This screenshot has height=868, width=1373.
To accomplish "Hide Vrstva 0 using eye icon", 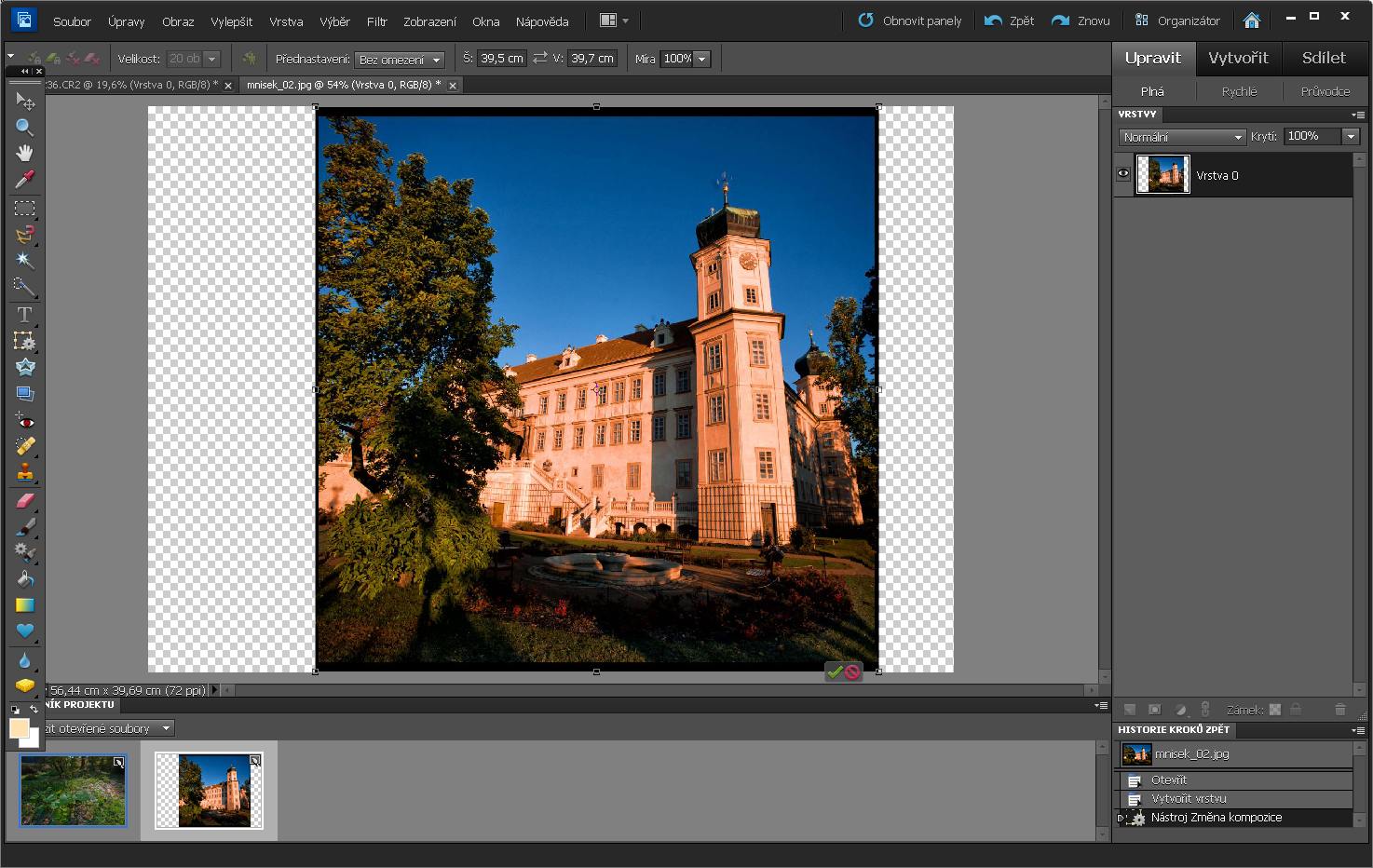I will click(1123, 174).
